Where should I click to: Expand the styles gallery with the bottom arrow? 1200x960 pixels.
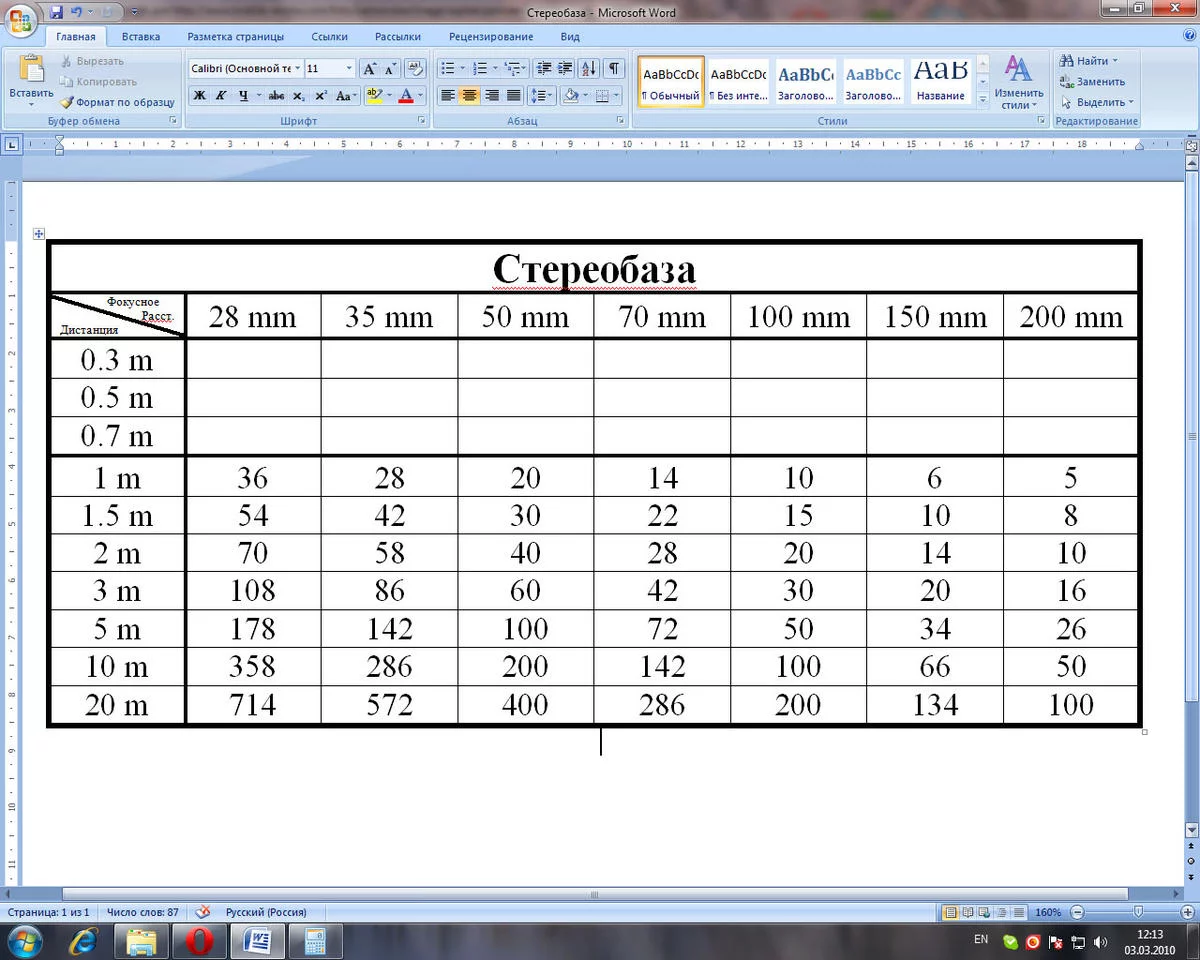(x=983, y=99)
